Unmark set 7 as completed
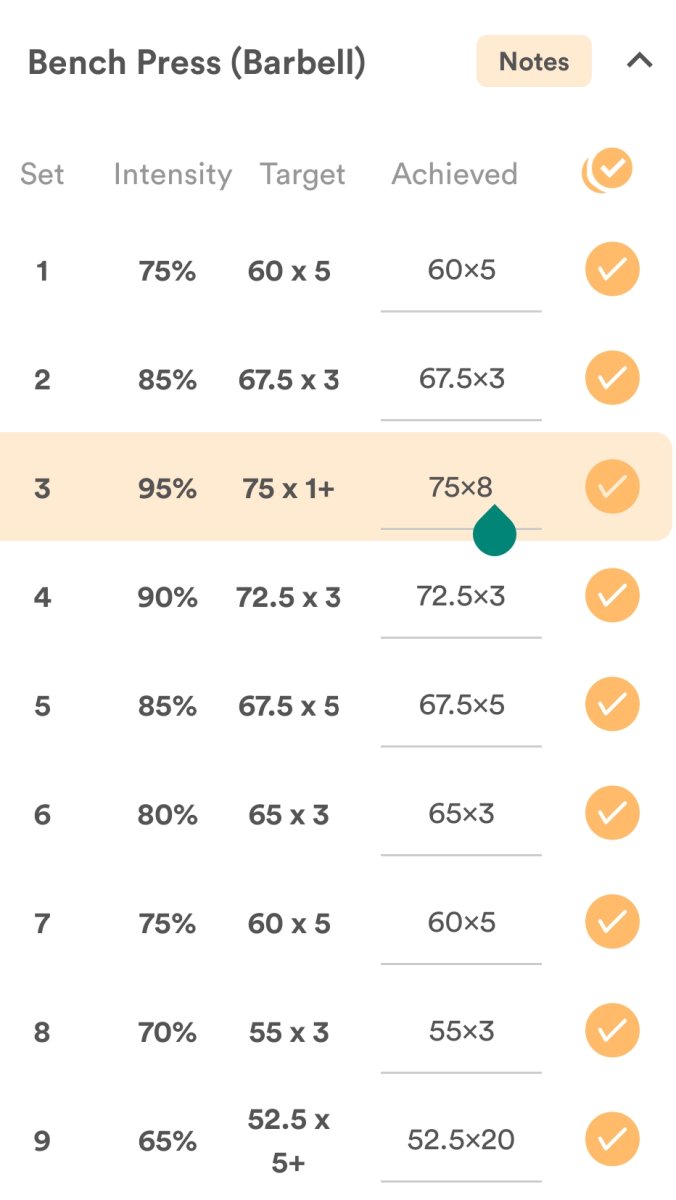The image size is (676, 1200). [x=612, y=922]
